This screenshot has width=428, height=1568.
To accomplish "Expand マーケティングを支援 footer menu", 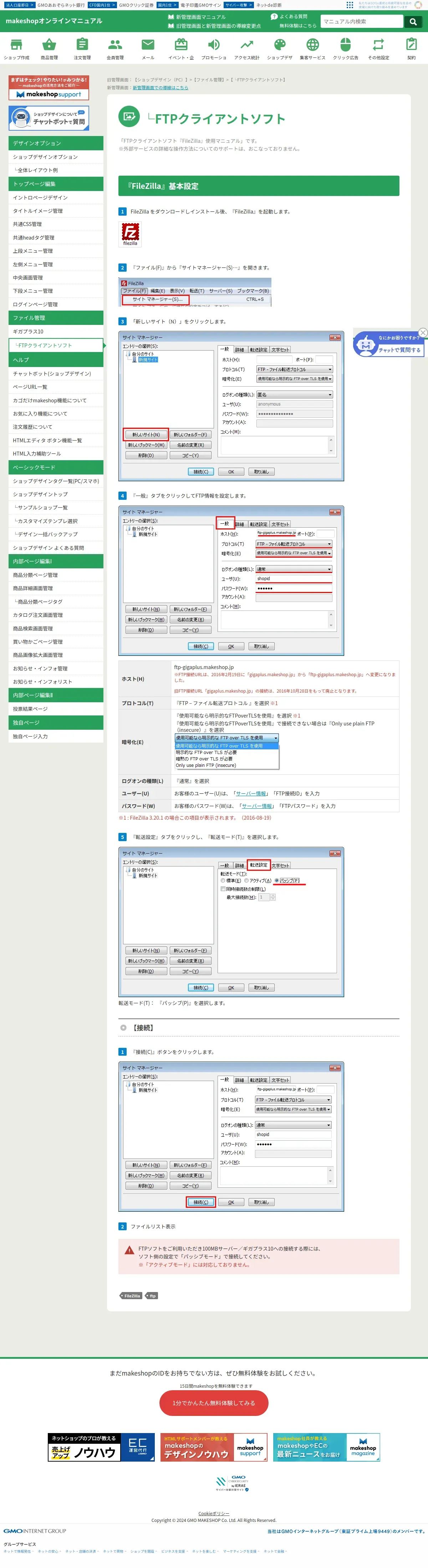I will [241, 1551].
